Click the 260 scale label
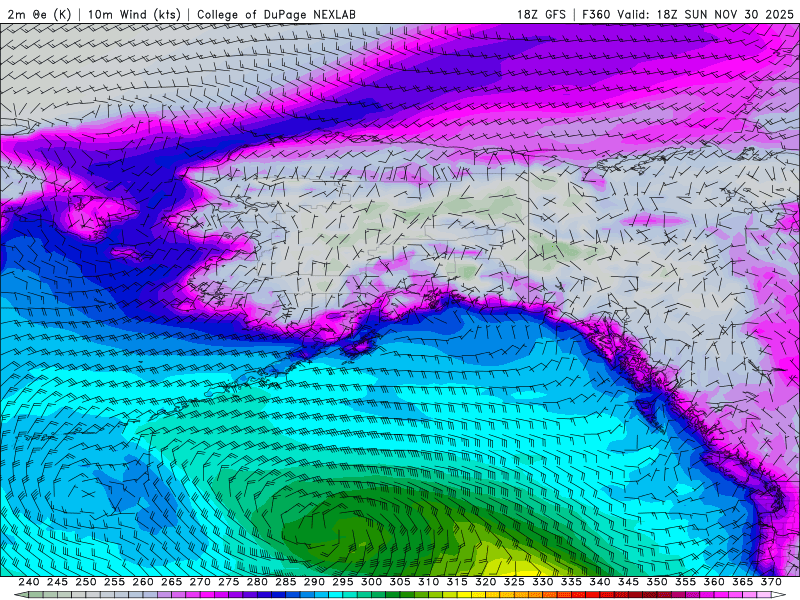The width and height of the screenshot is (800, 600). [143, 582]
